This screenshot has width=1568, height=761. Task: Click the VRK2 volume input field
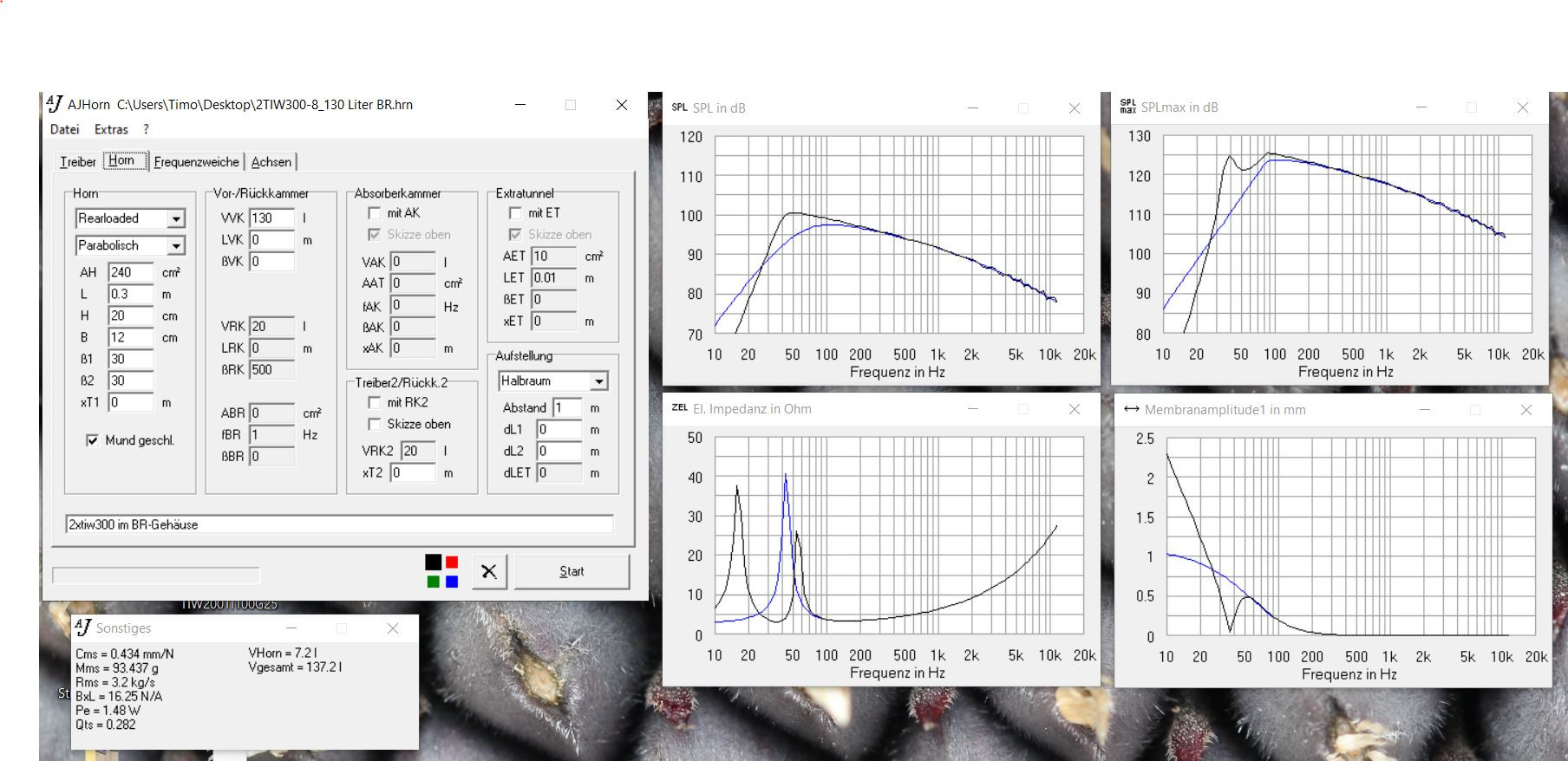[418, 451]
